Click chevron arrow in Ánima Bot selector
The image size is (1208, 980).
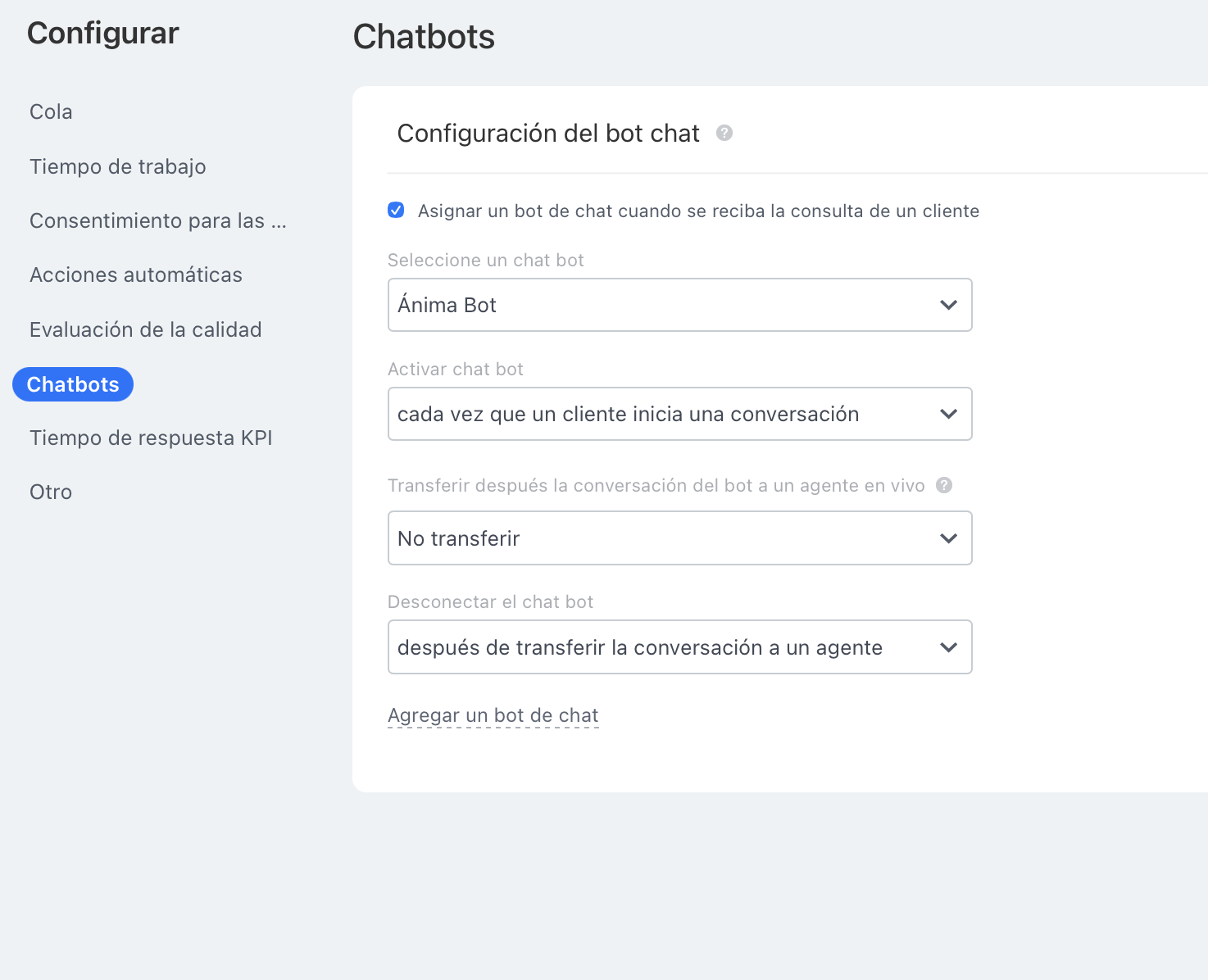click(x=948, y=305)
